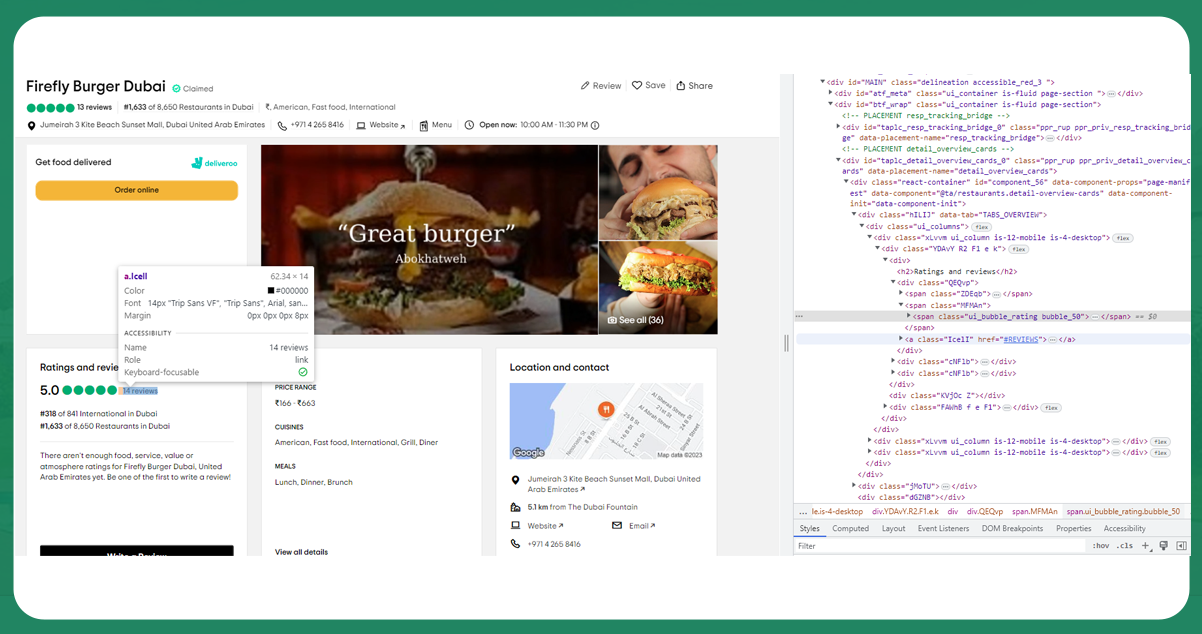Click the email envelope icon
Viewport: 1202px width, 634px height.
pyautogui.click(x=617, y=525)
